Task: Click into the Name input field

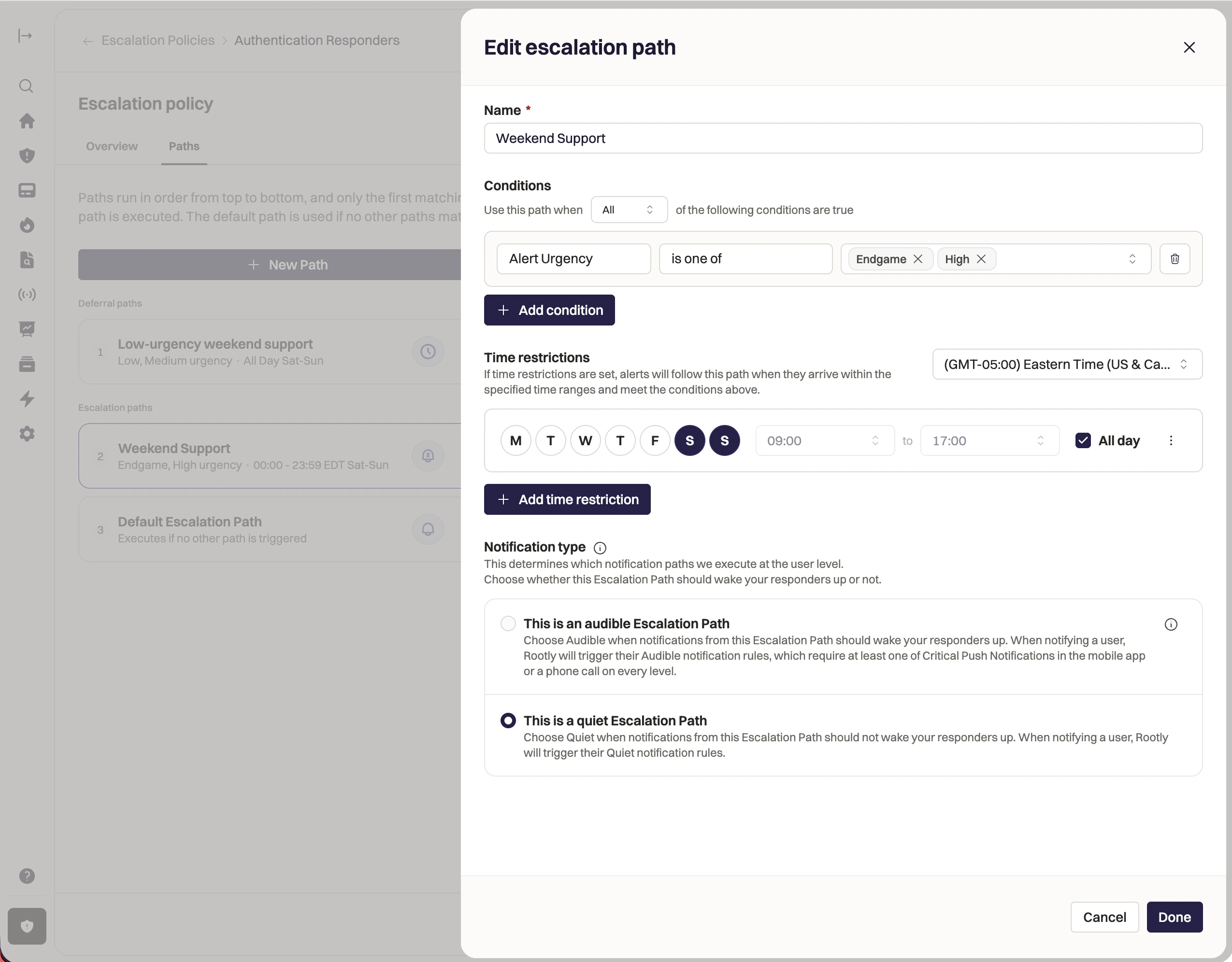Action: (x=843, y=138)
